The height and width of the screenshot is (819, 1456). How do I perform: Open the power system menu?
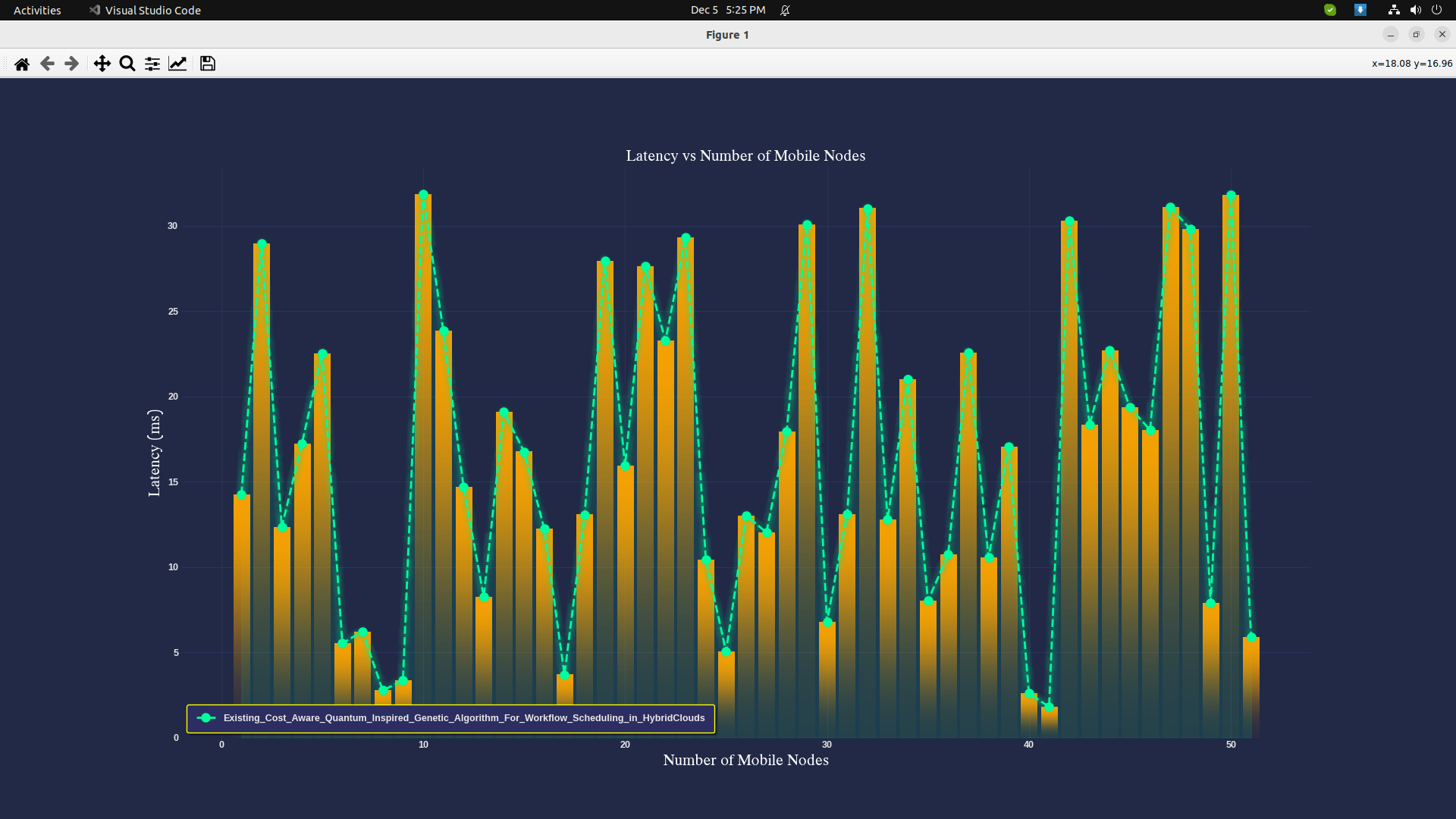point(1436,10)
